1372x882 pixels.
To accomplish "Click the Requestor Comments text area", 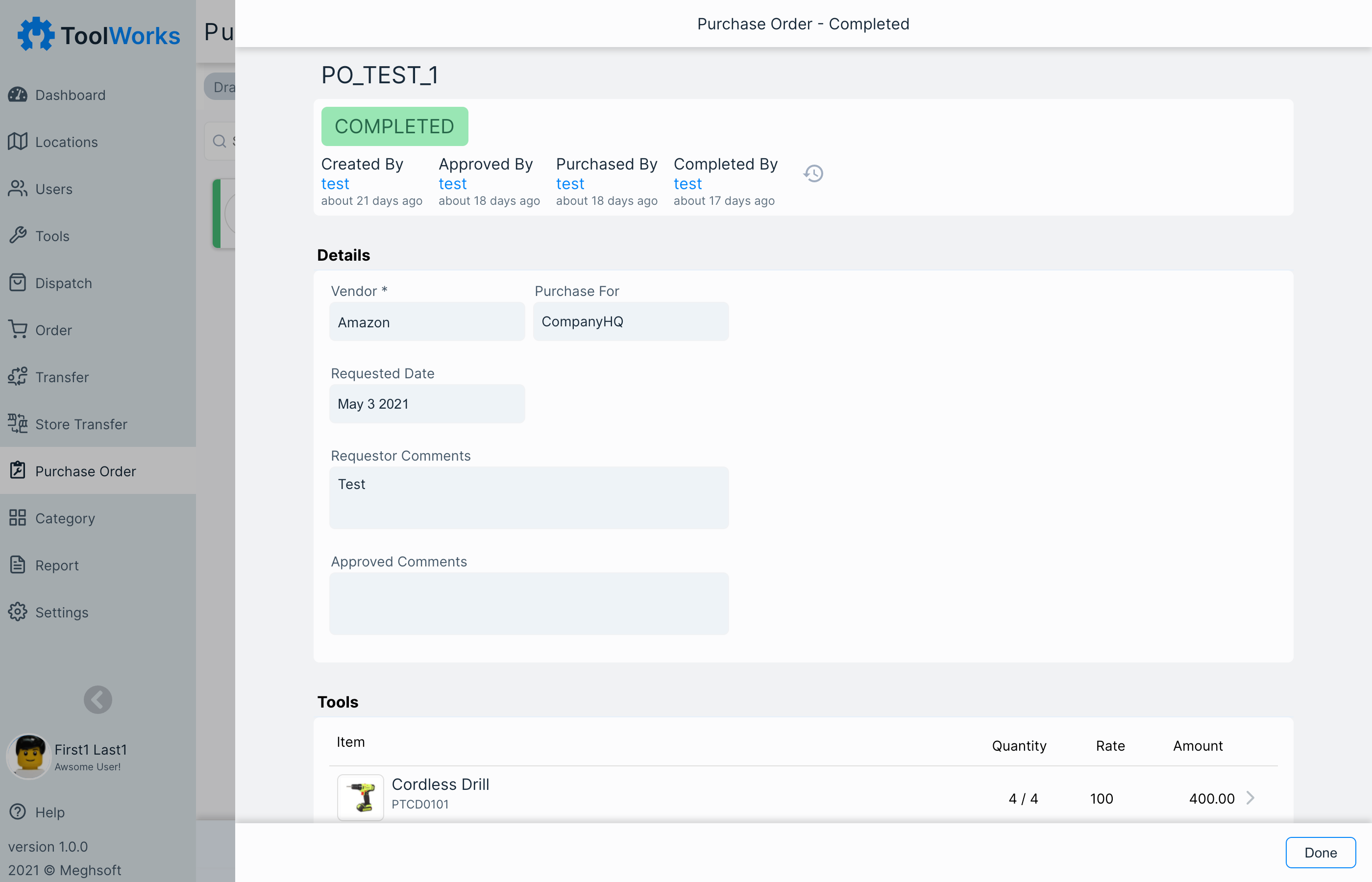I will coord(529,497).
